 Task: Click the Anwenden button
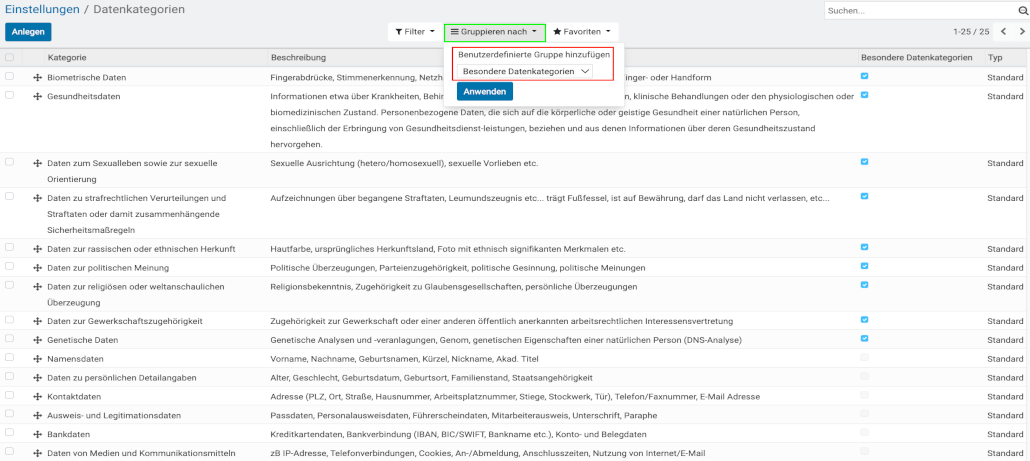(484, 92)
